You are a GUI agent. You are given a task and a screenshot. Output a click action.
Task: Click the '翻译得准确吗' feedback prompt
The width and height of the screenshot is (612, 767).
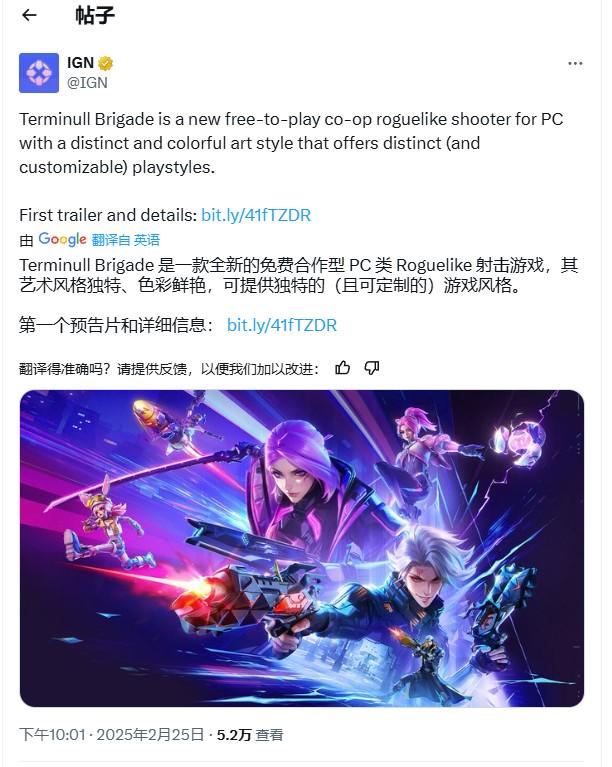(x=169, y=369)
